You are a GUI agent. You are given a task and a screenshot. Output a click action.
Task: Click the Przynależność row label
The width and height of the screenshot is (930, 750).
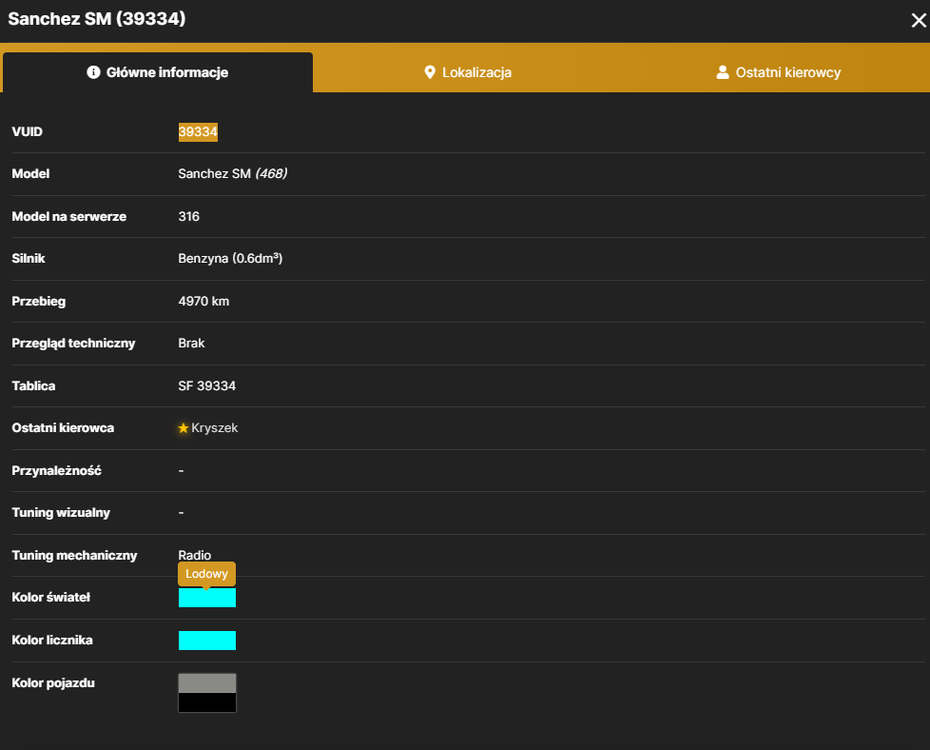[x=56, y=471]
